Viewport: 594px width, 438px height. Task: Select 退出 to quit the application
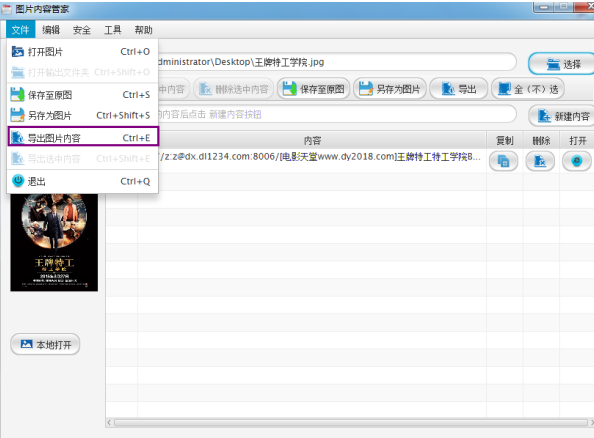(x=83, y=181)
